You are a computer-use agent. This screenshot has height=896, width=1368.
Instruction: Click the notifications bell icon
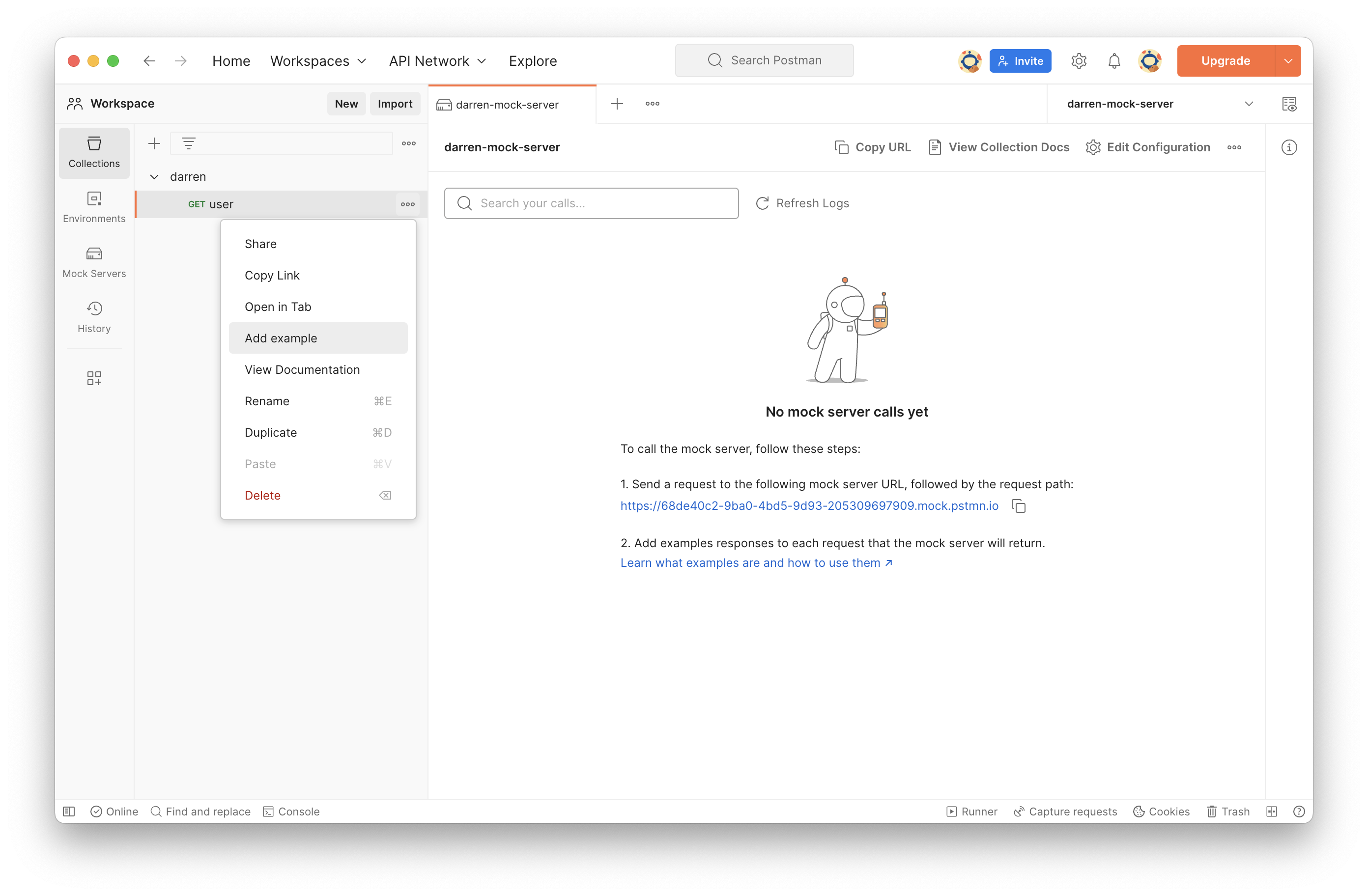[x=1114, y=61]
